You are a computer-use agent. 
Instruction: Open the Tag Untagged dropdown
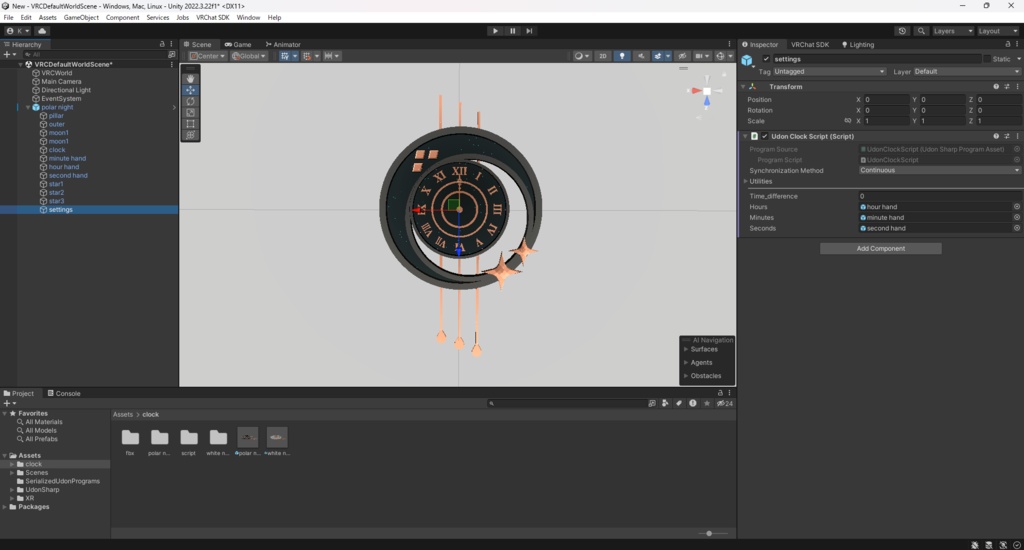829,72
